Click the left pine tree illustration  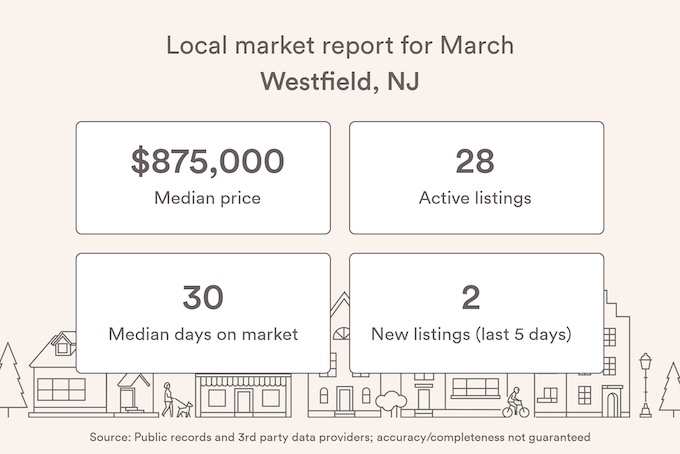(x=11, y=380)
